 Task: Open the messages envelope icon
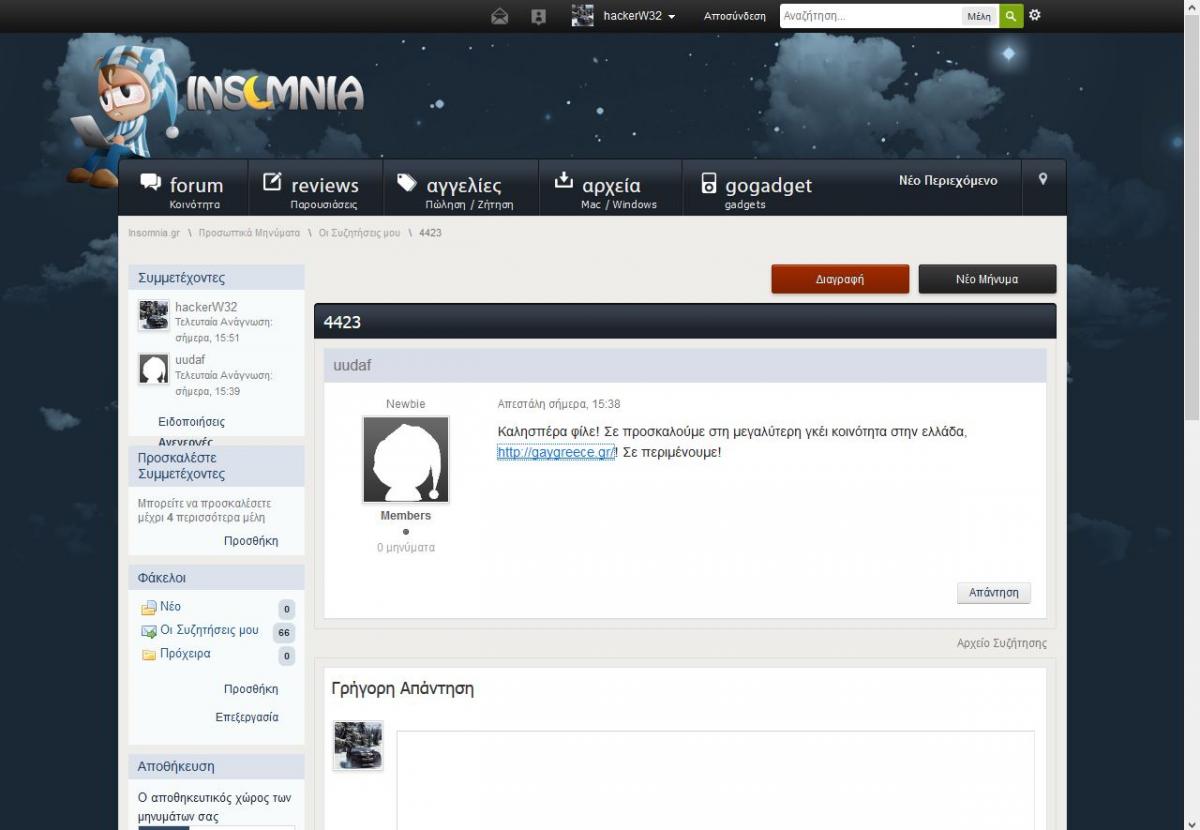point(499,16)
